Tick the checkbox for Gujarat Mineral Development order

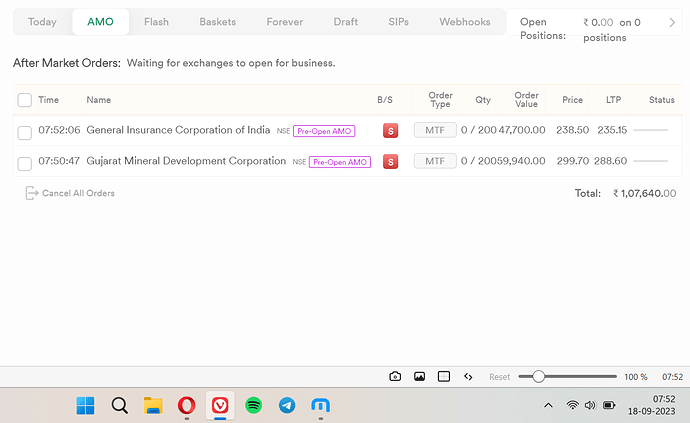(x=25, y=163)
